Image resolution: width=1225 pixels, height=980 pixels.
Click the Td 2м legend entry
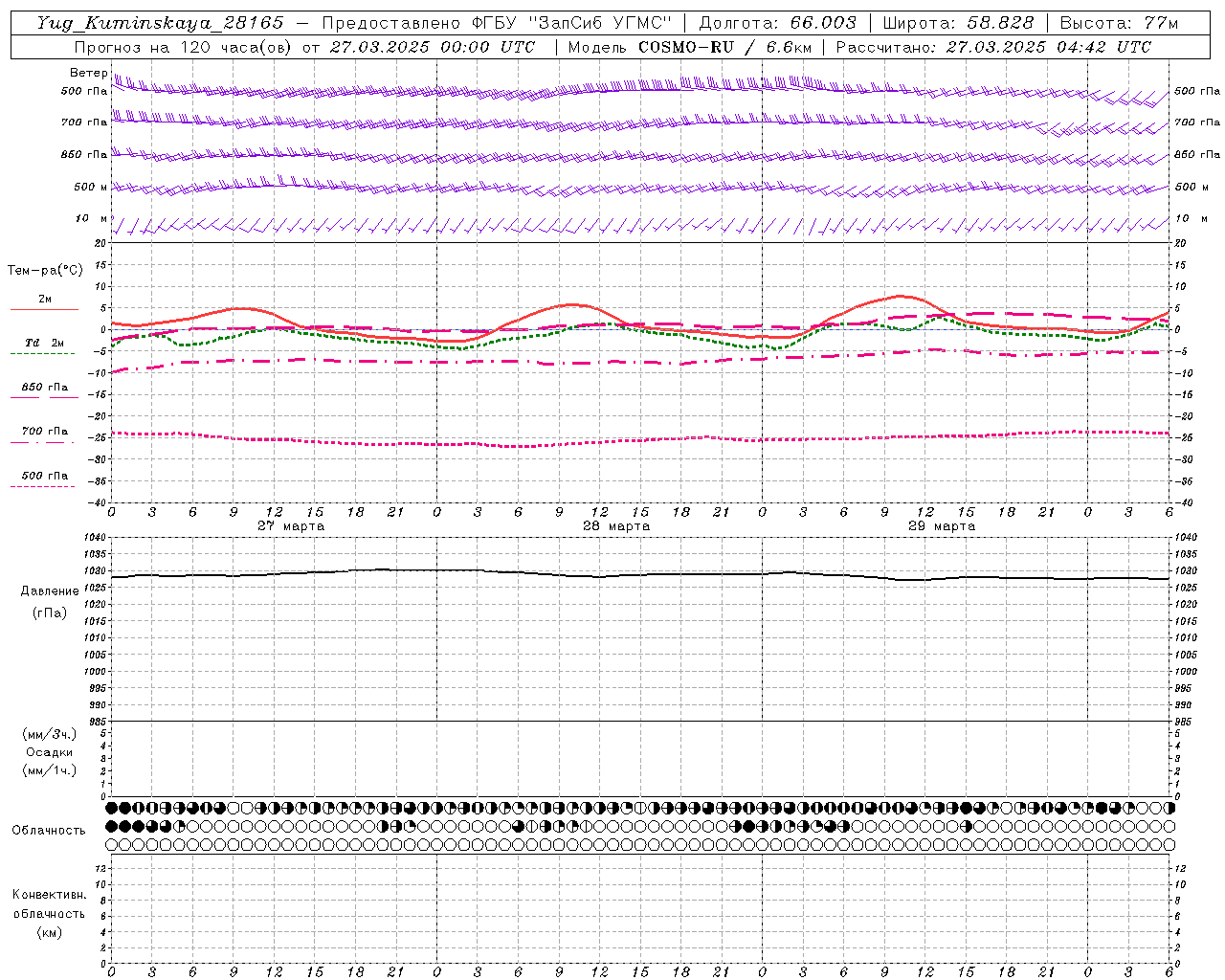coord(44,343)
